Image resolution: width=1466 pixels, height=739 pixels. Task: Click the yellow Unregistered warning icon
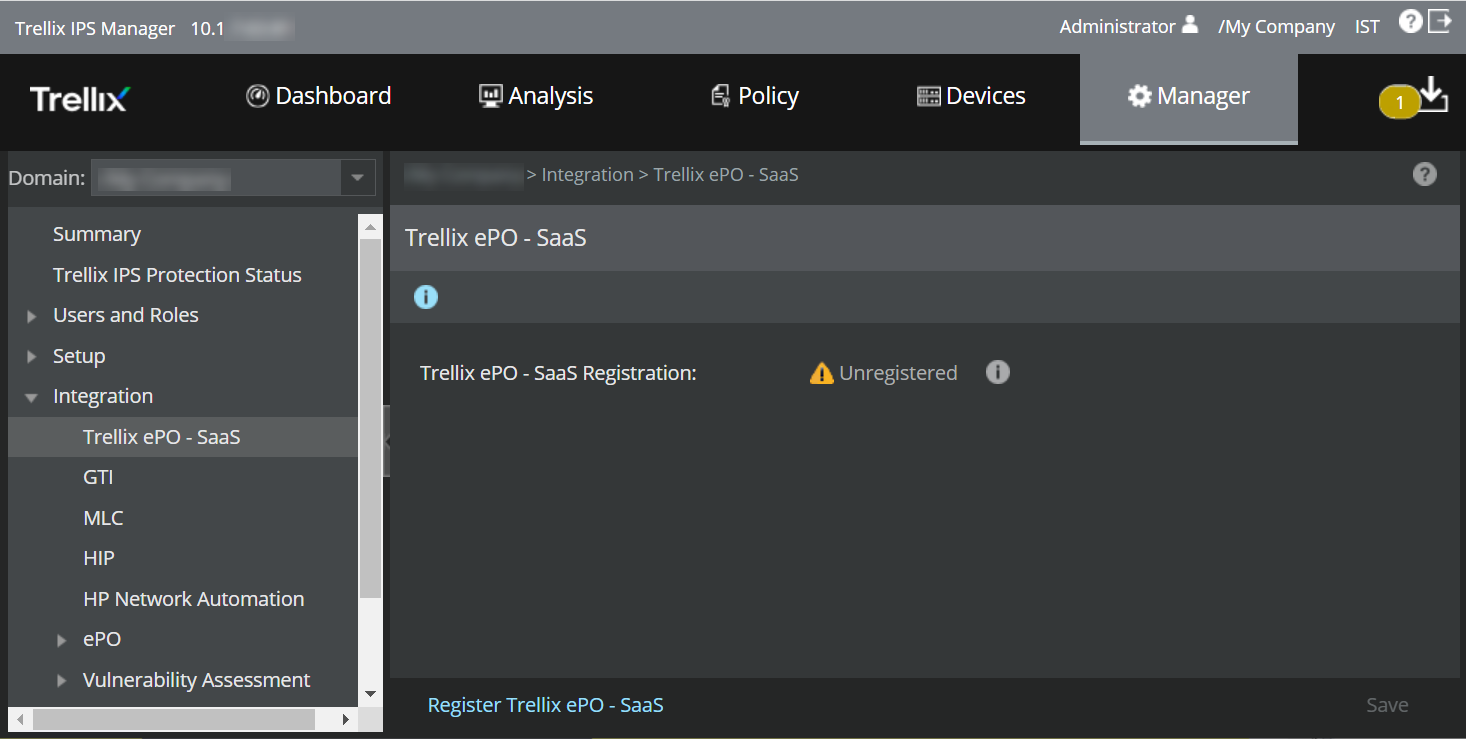pyautogui.click(x=821, y=373)
